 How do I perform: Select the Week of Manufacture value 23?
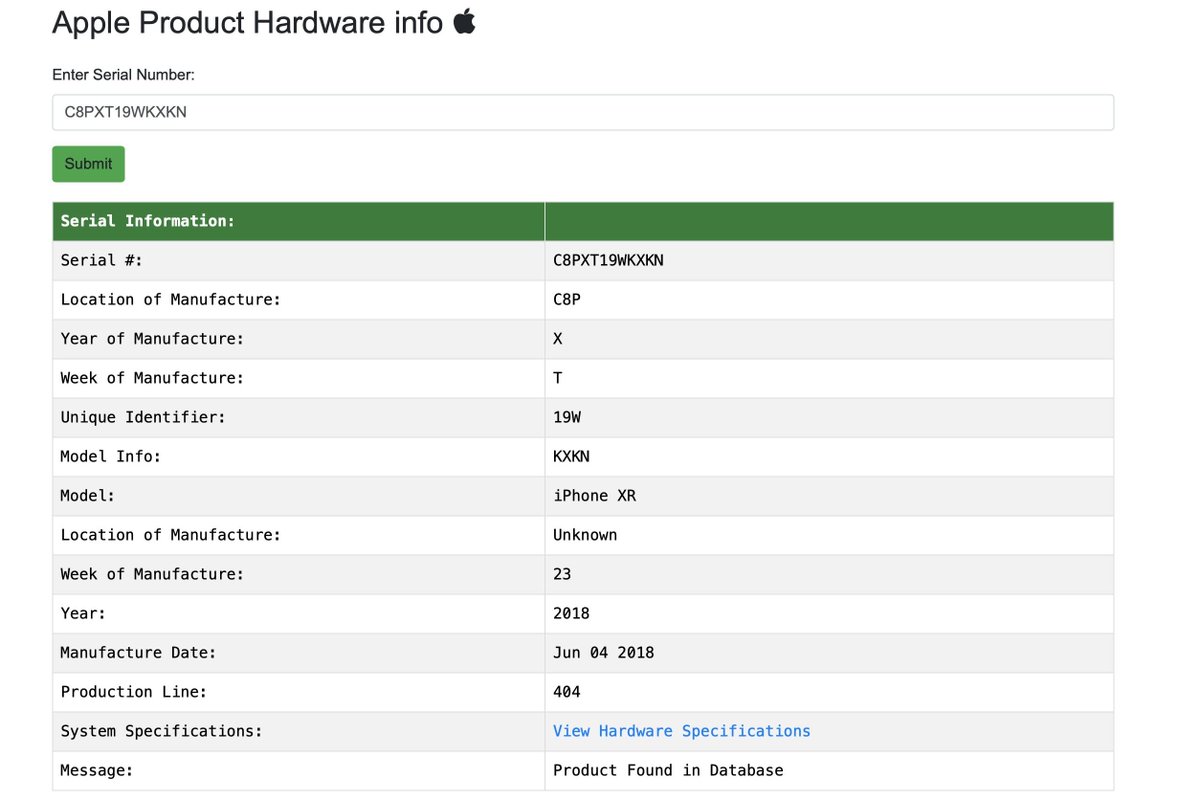pos(562,574)
